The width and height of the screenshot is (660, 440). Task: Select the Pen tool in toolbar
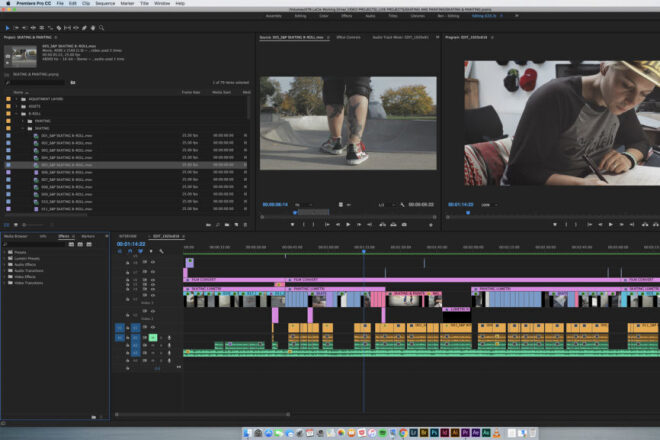click(84, 28)
